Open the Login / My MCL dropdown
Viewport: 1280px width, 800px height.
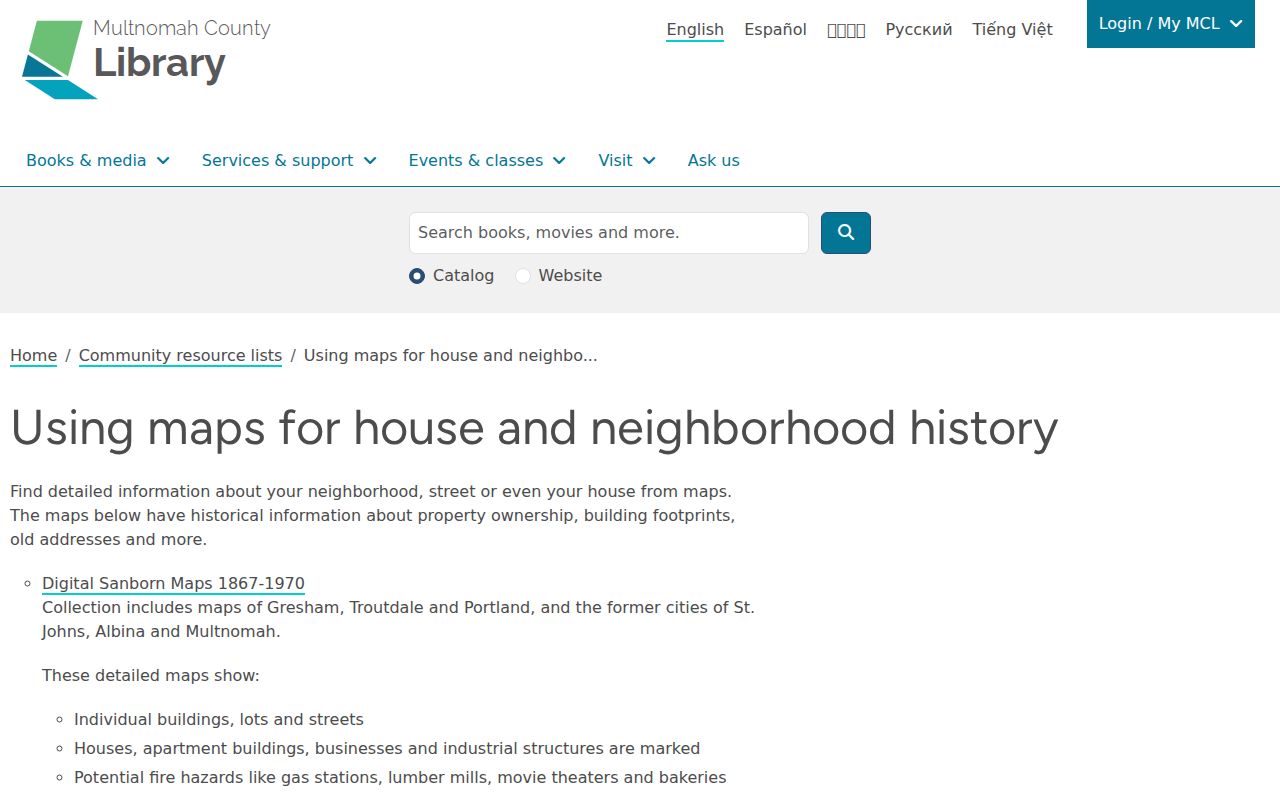tap(1171, 24)
